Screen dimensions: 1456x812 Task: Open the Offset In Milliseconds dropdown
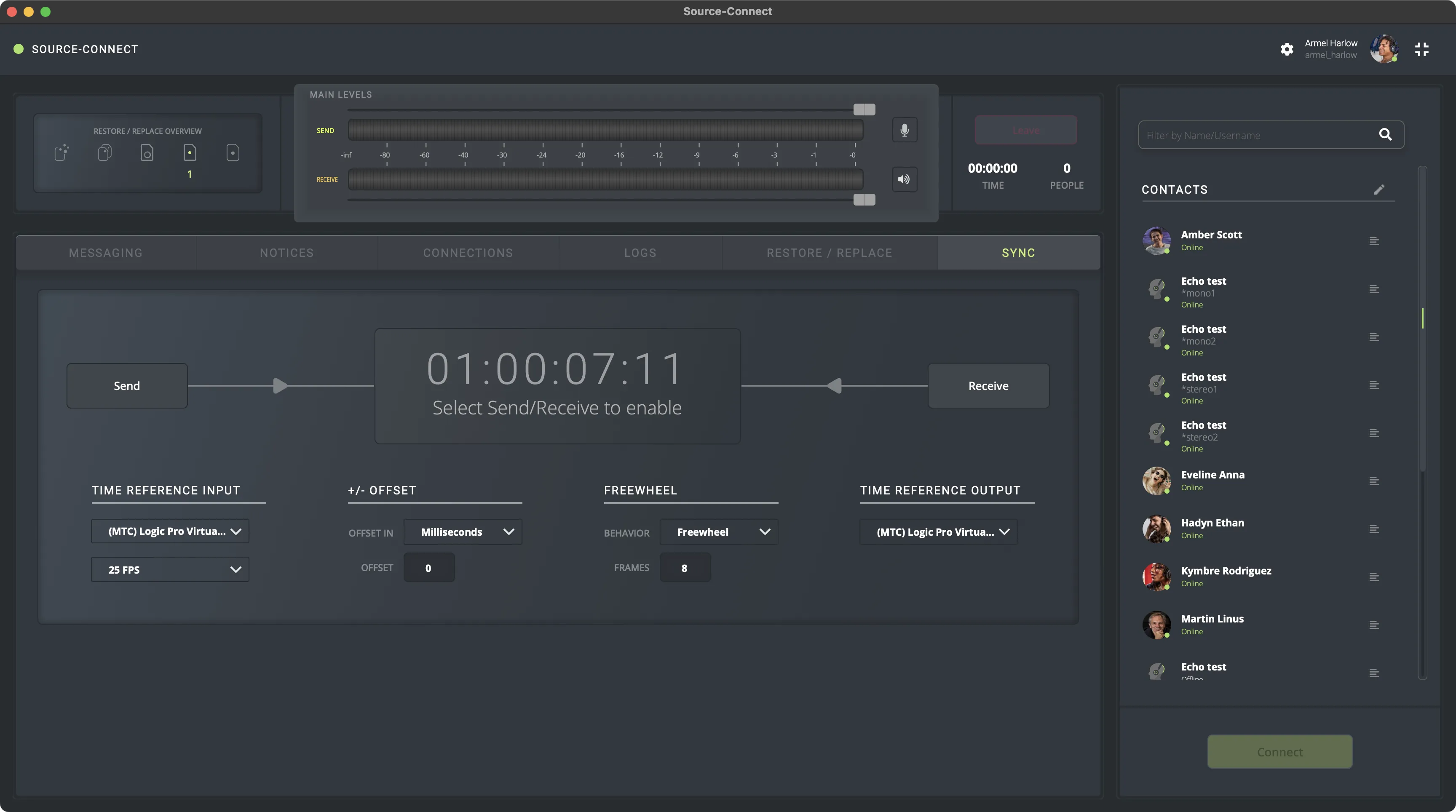pos(463,532)
